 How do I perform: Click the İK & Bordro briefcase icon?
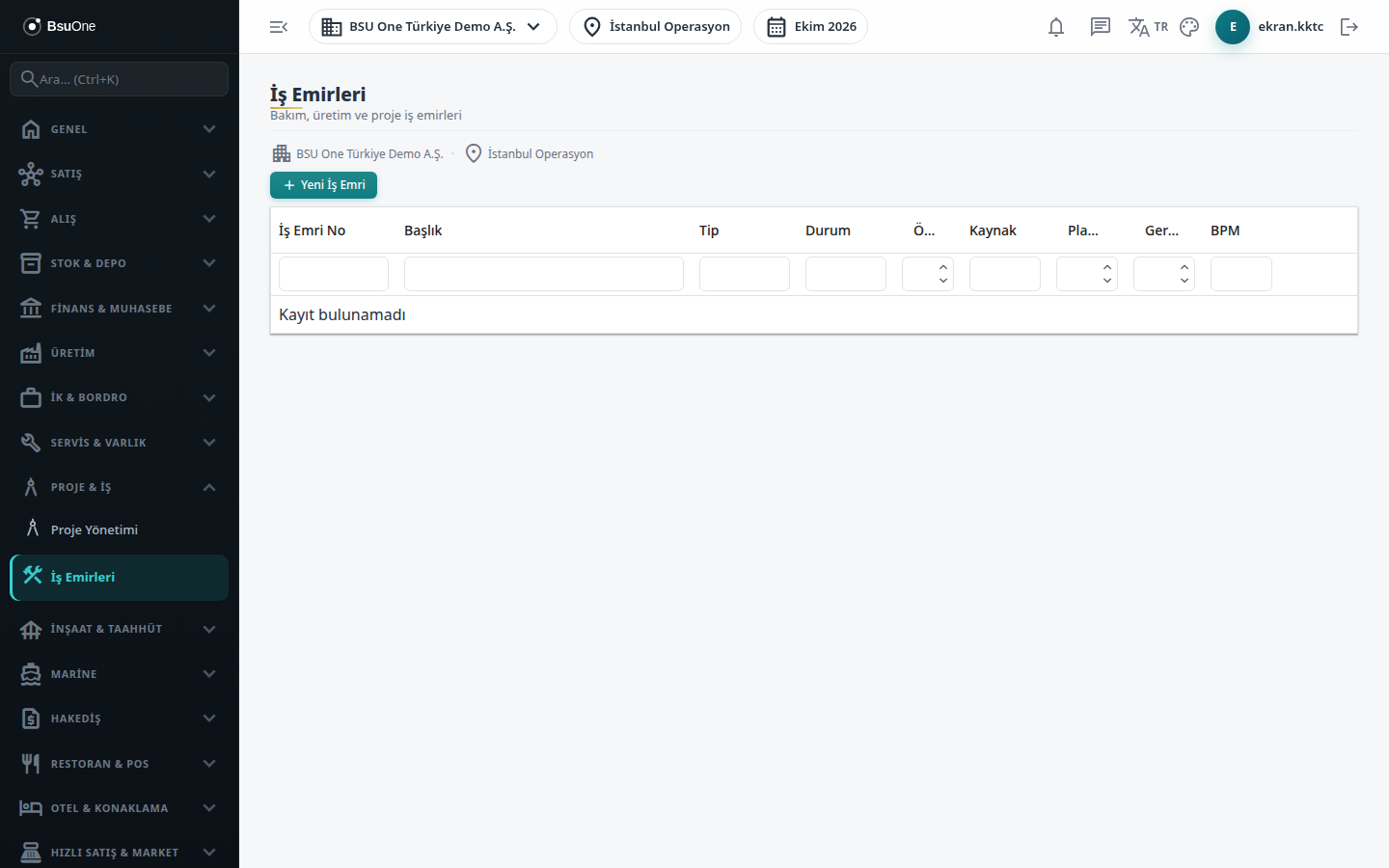point(31,397)
